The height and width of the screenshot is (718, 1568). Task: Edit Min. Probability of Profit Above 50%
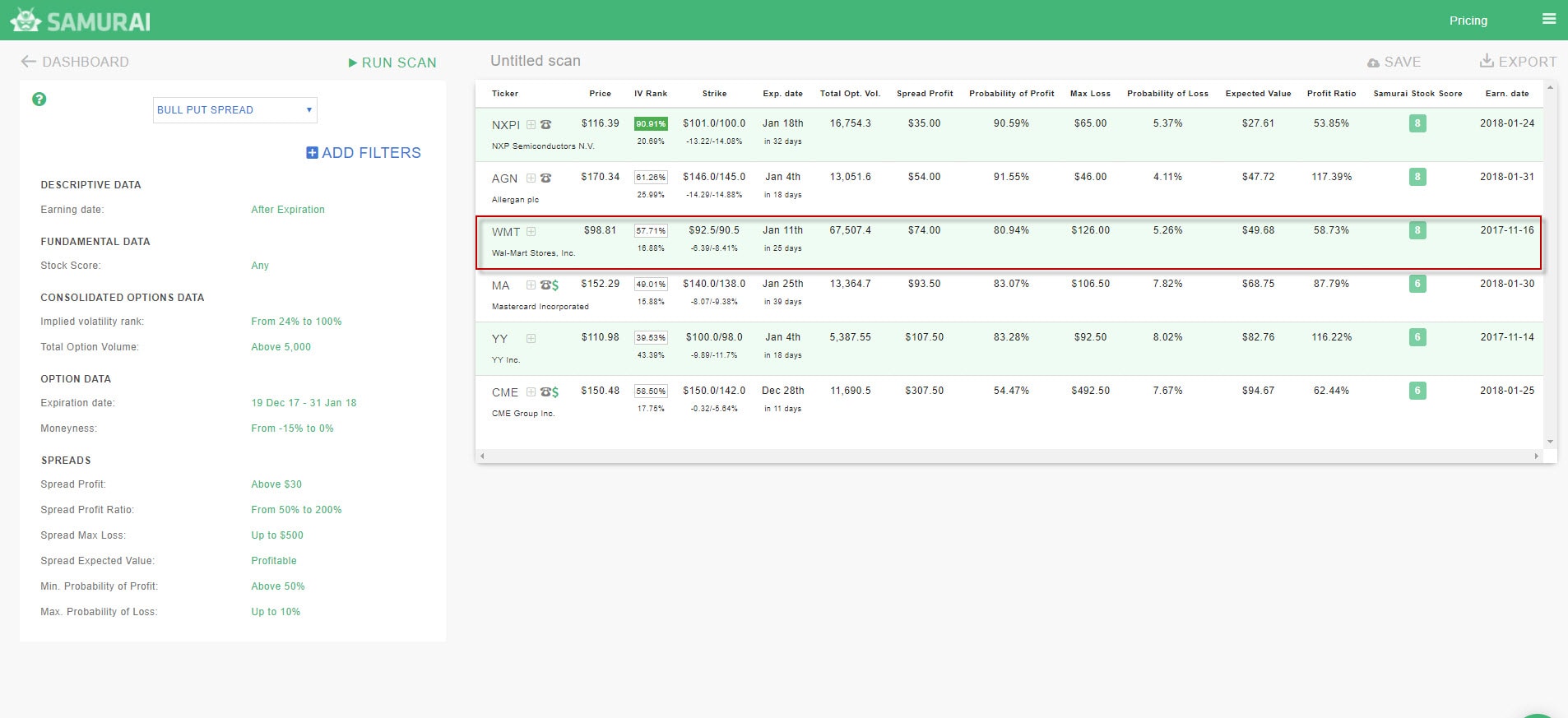click(278, 586)
